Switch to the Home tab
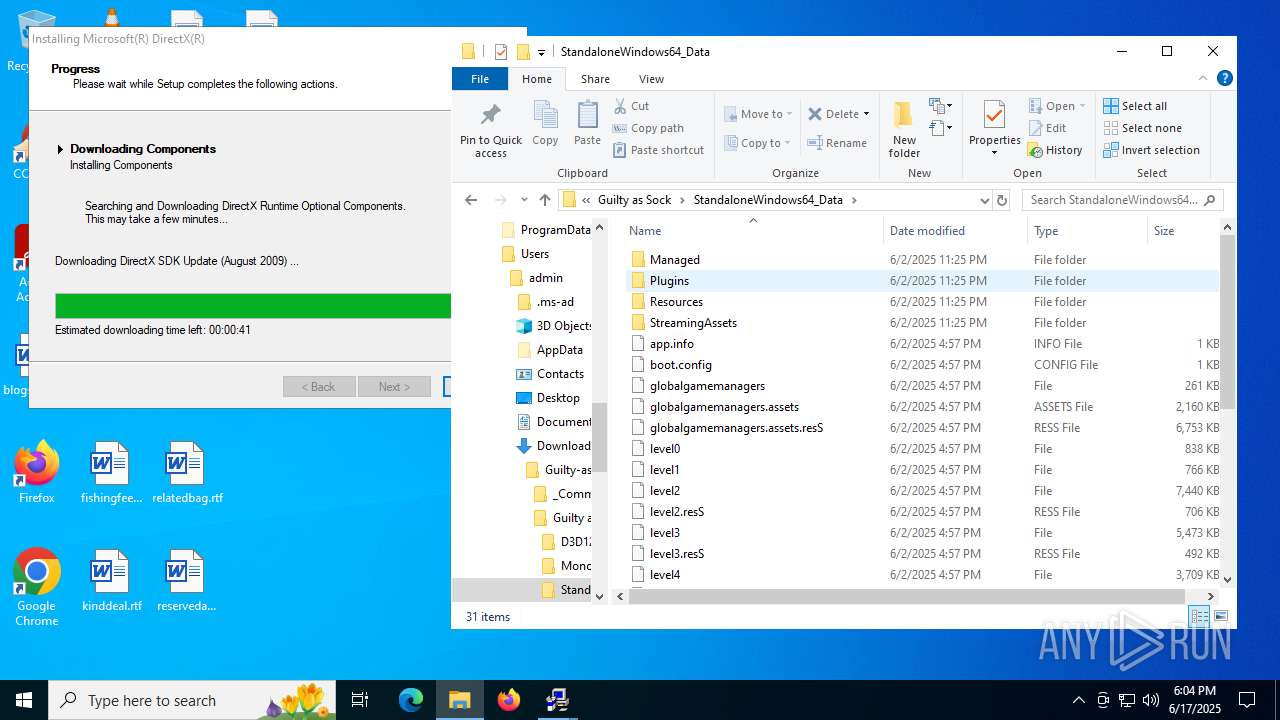1280x720 pixels. 537,79
